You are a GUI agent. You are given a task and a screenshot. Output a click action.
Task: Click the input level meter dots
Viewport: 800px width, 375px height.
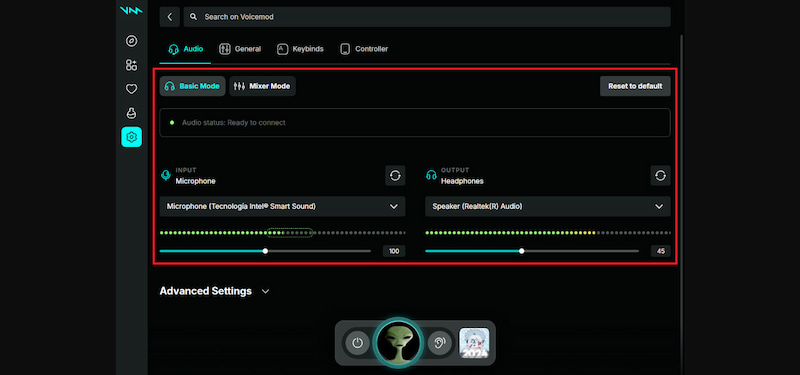[283, 233]
